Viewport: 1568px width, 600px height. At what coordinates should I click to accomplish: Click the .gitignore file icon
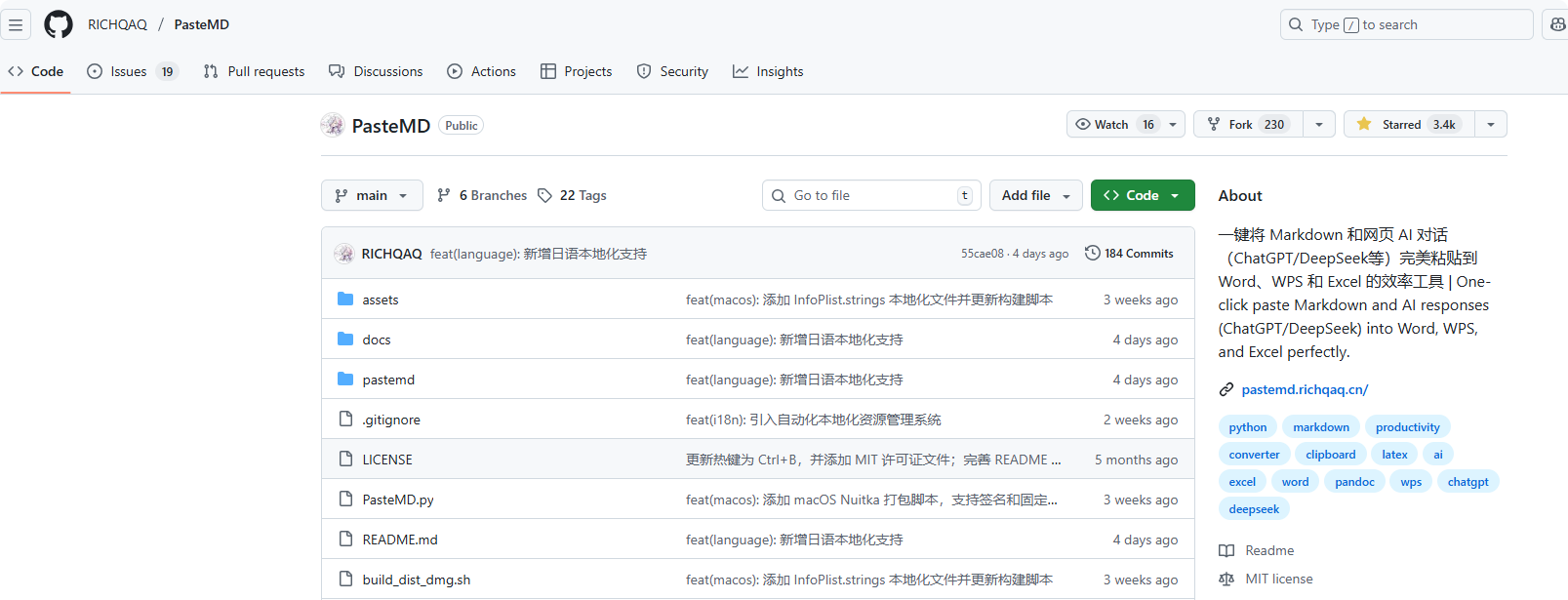click(345, 419)
